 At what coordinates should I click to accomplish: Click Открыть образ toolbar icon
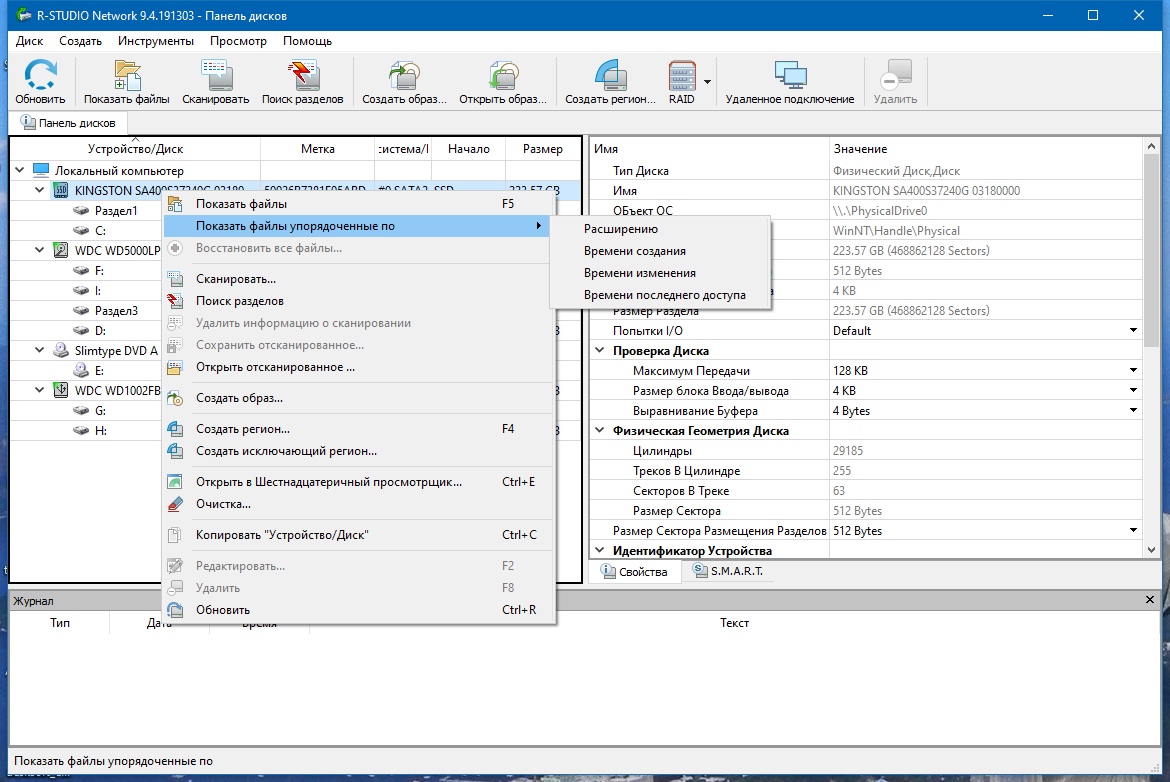(x=503, y=82)
